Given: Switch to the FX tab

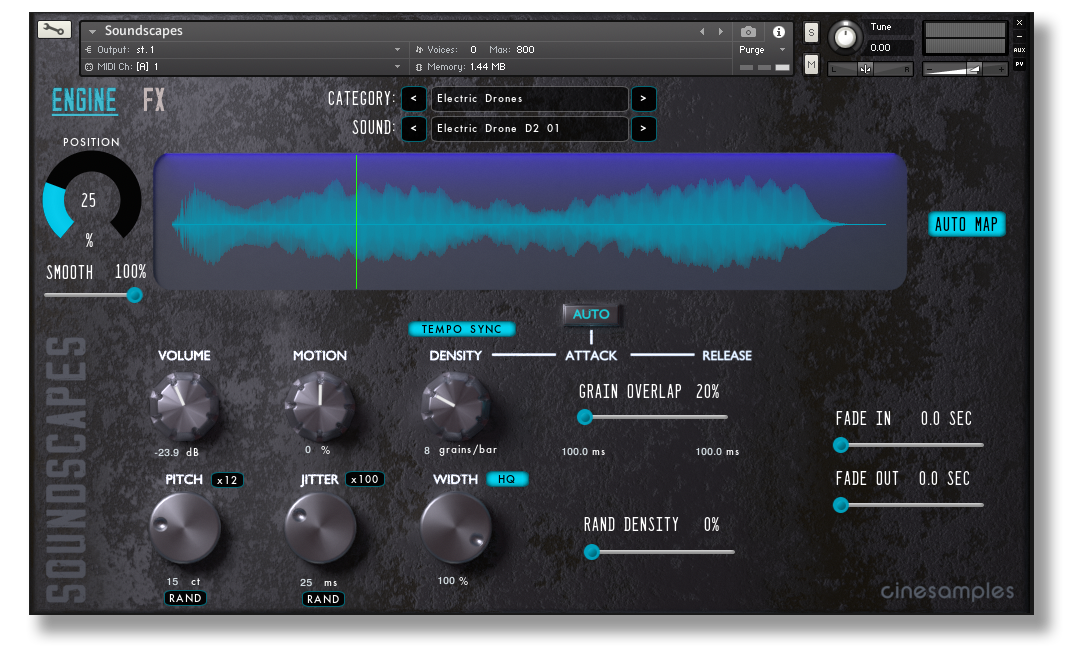Looking at the screenshot, I should (x=154, y=100).
